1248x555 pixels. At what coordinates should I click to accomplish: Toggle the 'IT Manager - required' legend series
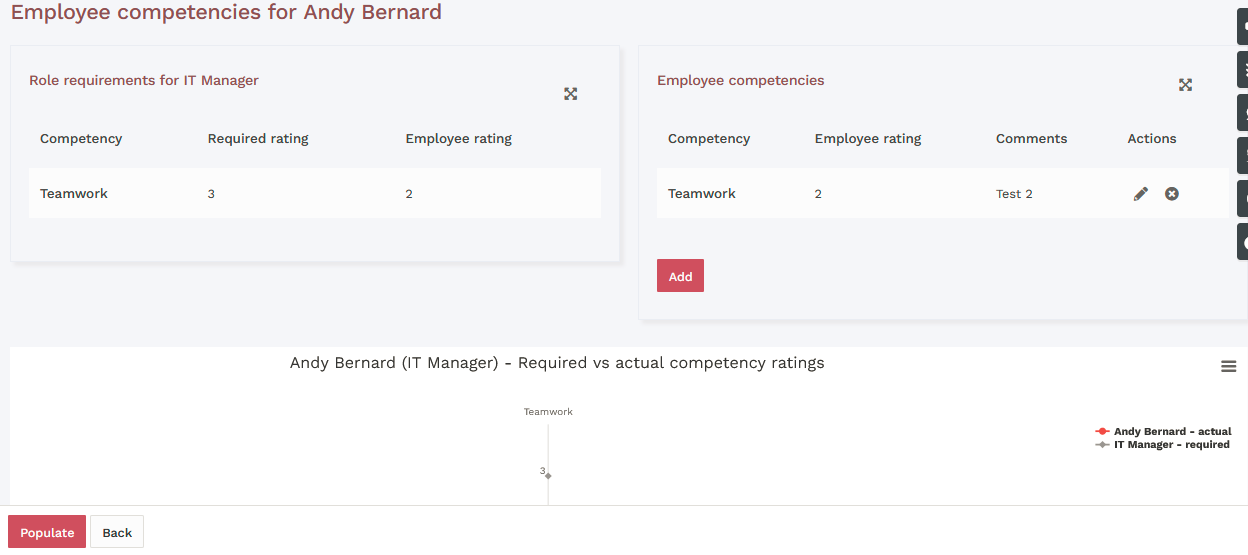1171,445
